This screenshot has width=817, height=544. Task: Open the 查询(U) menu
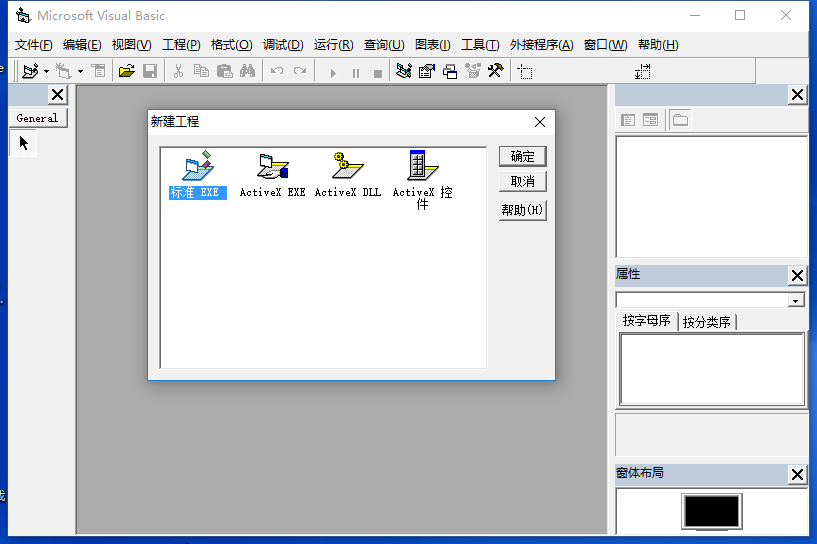pyautogui.click(x=384, y=45)
